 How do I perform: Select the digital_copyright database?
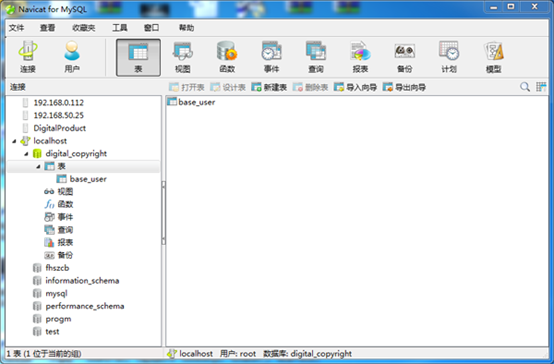pyautogui.click(x=76, y=154)
